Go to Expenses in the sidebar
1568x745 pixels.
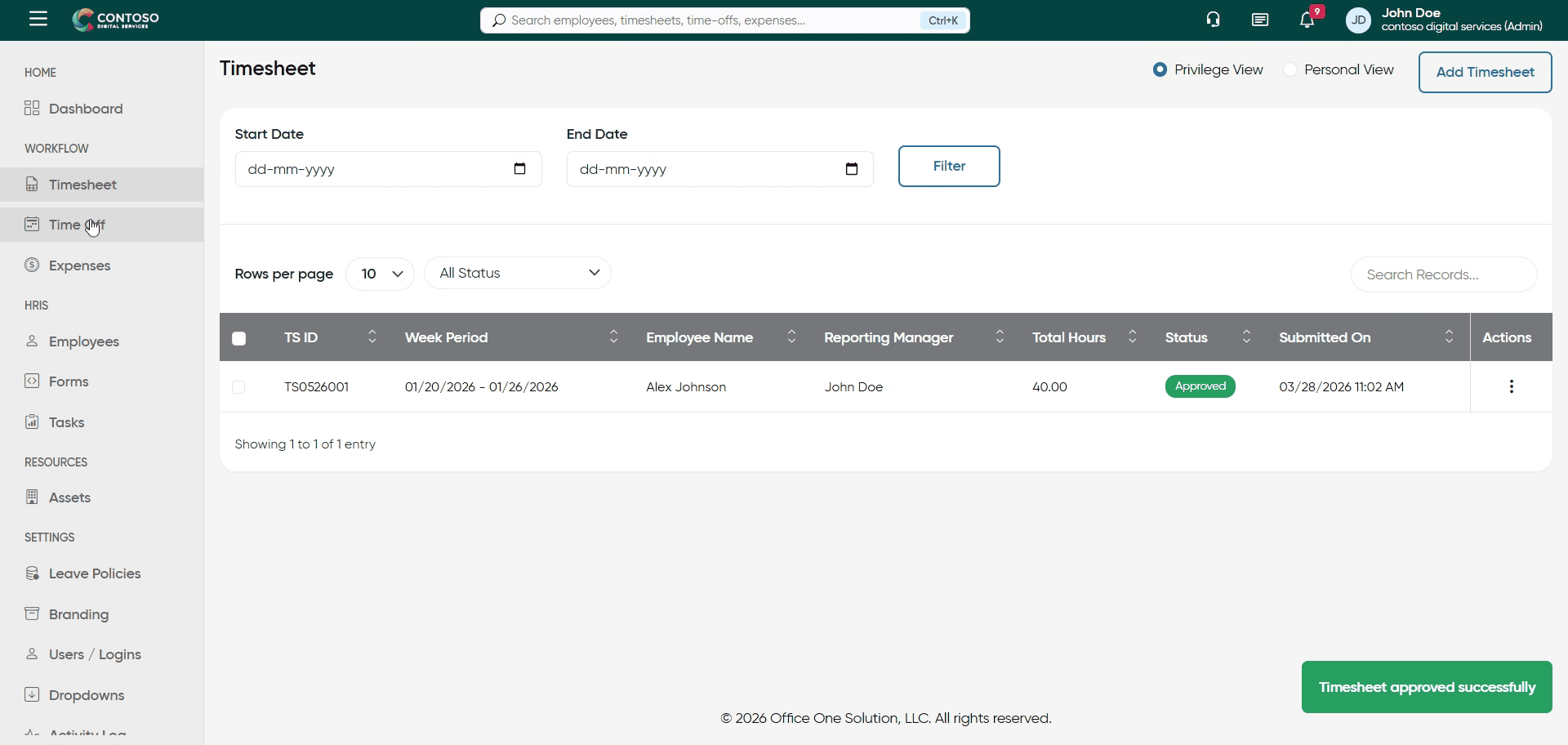(x=79, y=265)
